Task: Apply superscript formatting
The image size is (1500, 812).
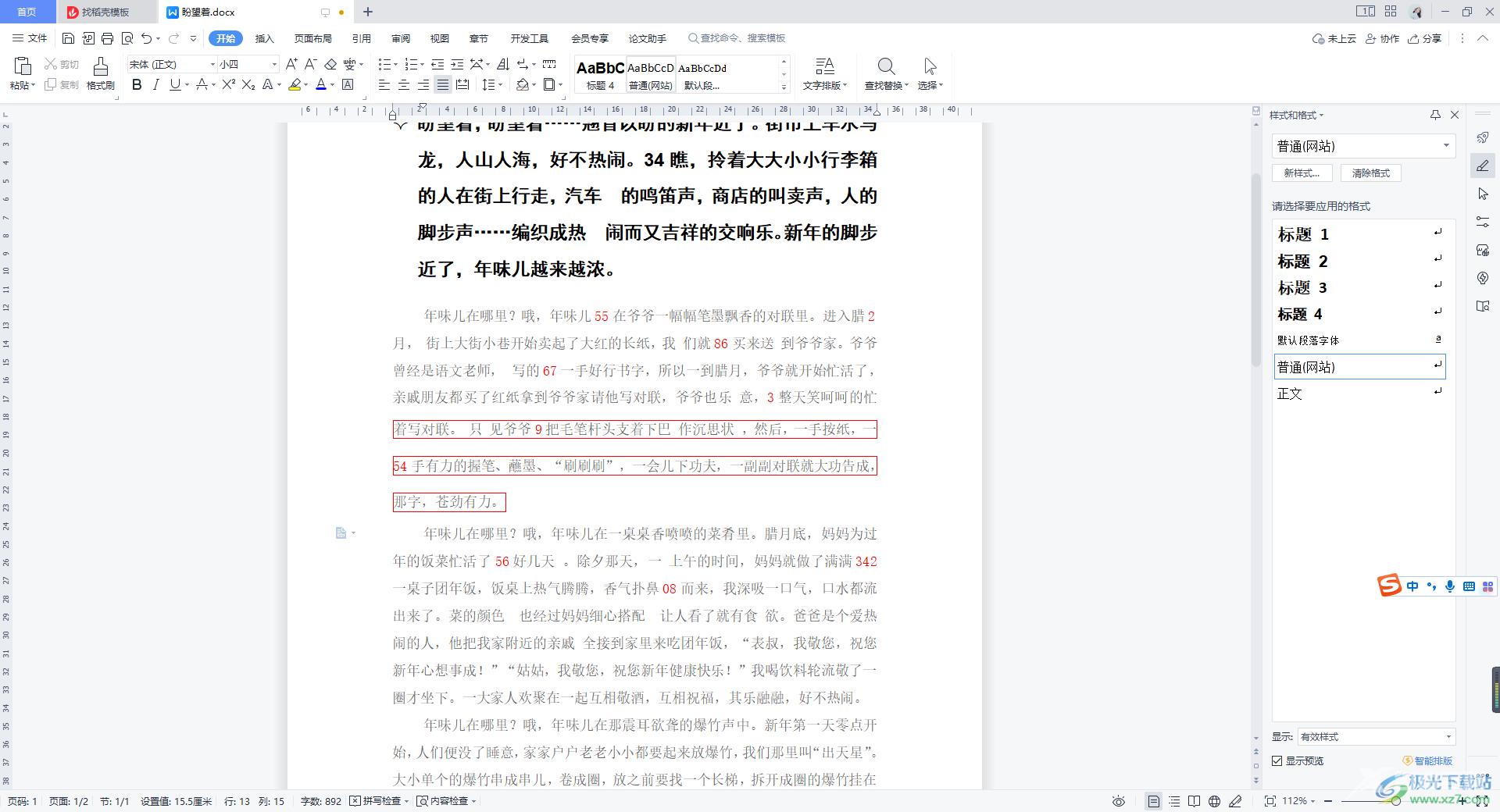Action: [228, 84]
